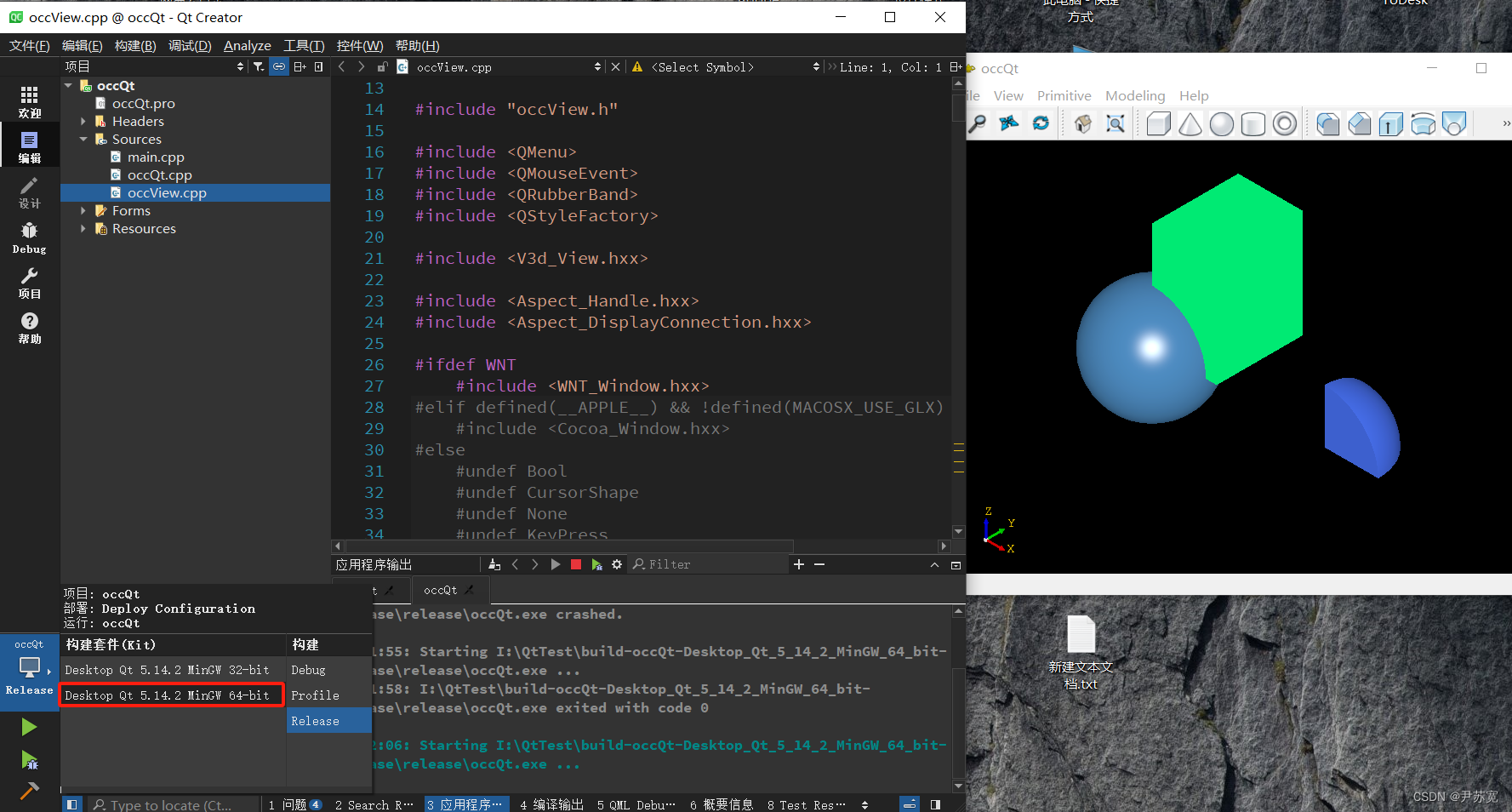This screenshot has width=1512, height=812.
Task: Create a box primitive in occQt
Action: point(1158,123)
